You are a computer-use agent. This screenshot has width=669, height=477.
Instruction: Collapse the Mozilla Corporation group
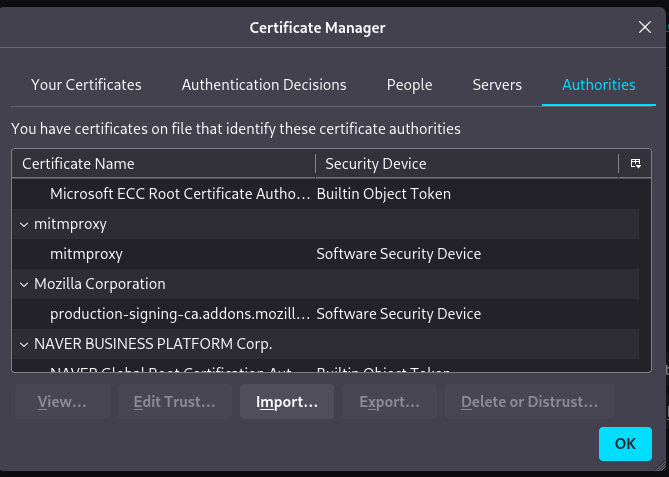(24, 284)
